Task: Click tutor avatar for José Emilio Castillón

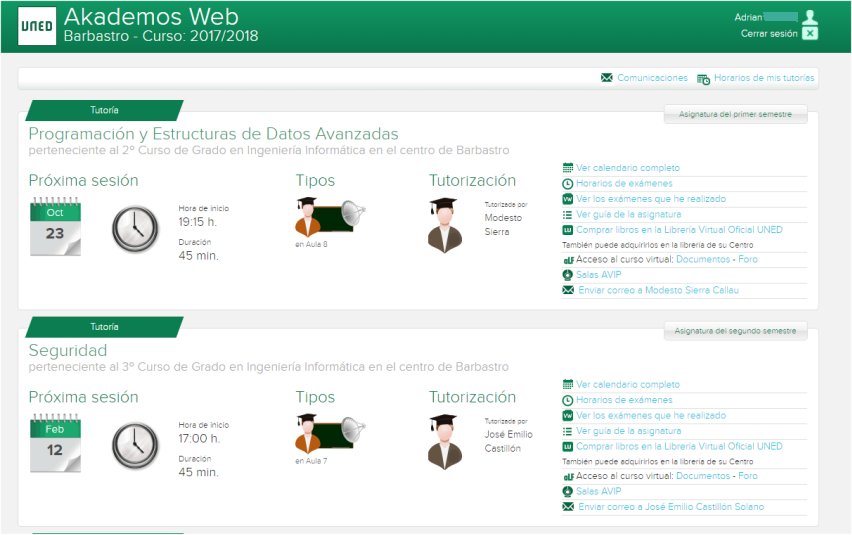Action: pyautogui.click(x=445, y=441)
